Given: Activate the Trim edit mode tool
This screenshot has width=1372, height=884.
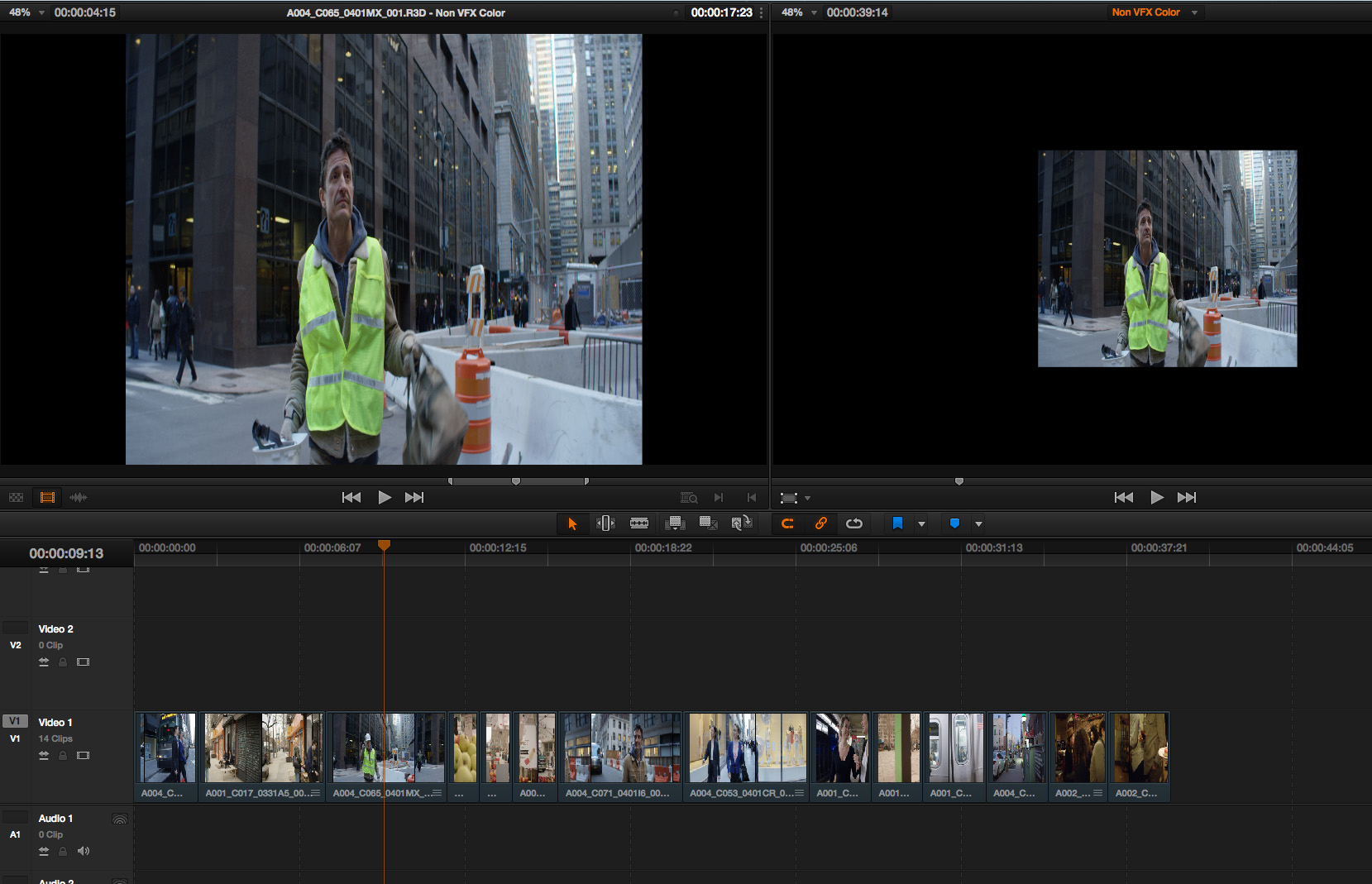Looking at the screenshot, I should click(605, 523).
